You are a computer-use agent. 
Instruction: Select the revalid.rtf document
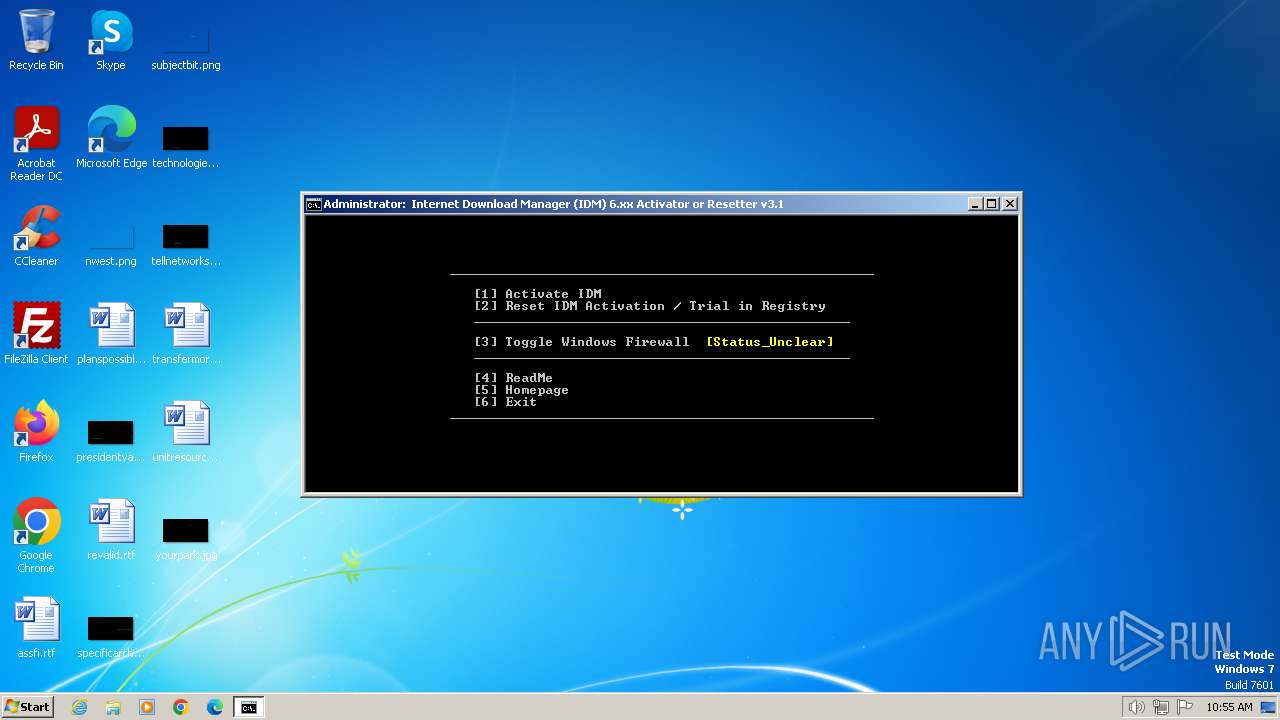(x=111, y=530)
